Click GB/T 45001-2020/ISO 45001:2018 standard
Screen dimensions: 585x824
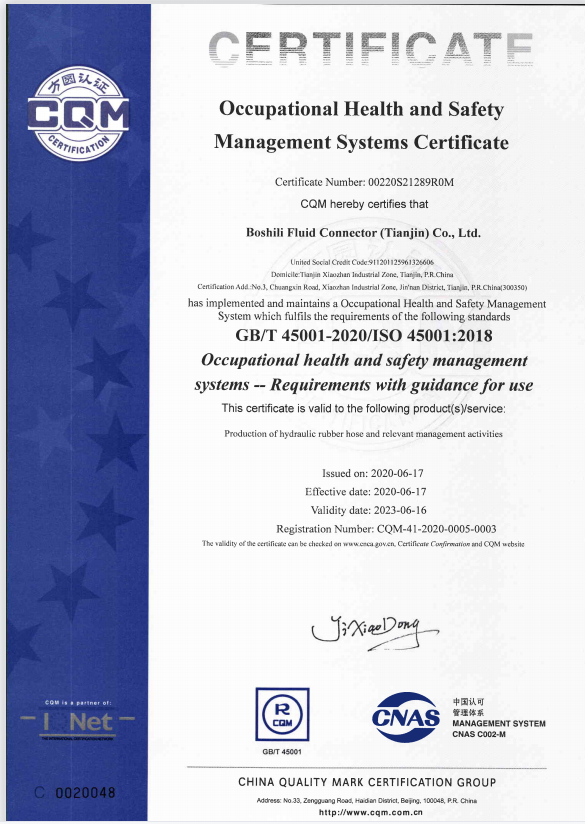tap(364, 335)
